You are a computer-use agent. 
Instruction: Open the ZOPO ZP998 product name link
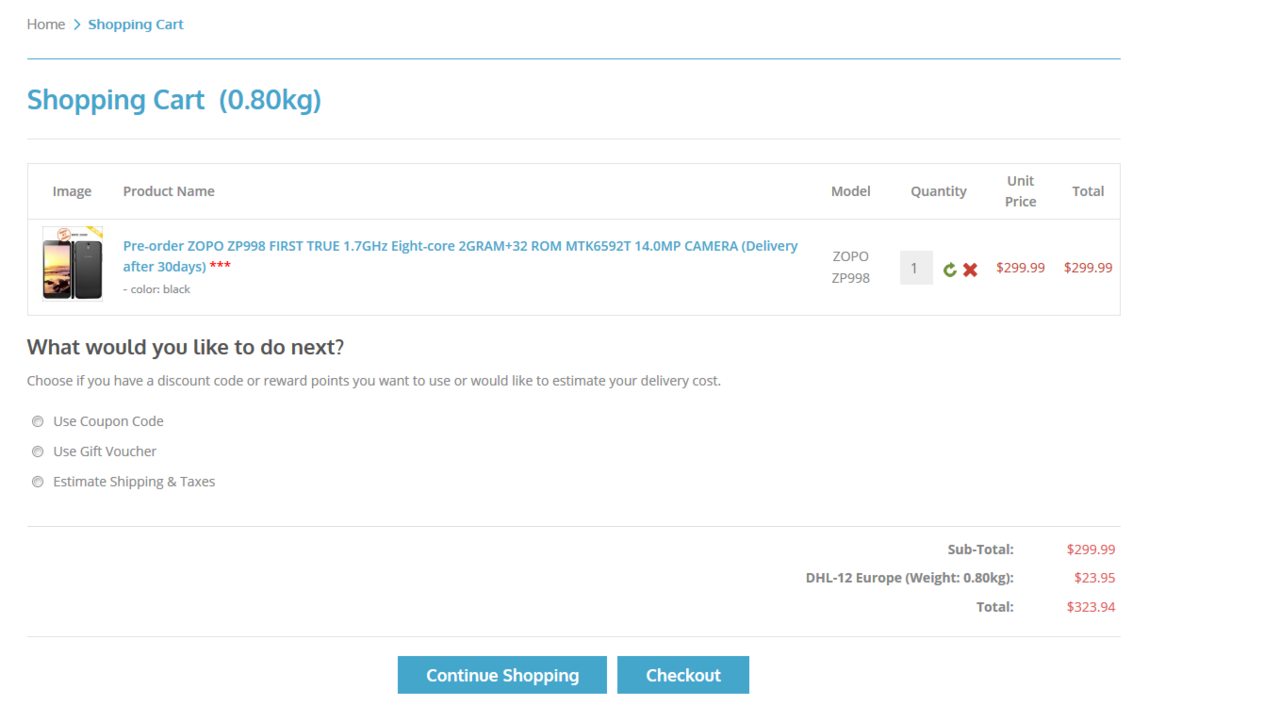coord(460,256)
